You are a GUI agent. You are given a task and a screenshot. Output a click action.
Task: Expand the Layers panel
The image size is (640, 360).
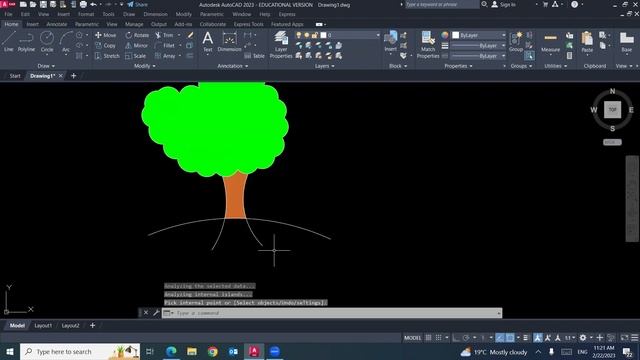point(324,66)
